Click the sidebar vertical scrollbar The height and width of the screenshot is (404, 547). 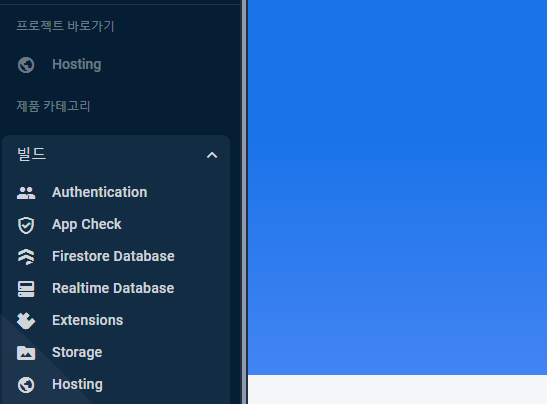pos(244,202)
